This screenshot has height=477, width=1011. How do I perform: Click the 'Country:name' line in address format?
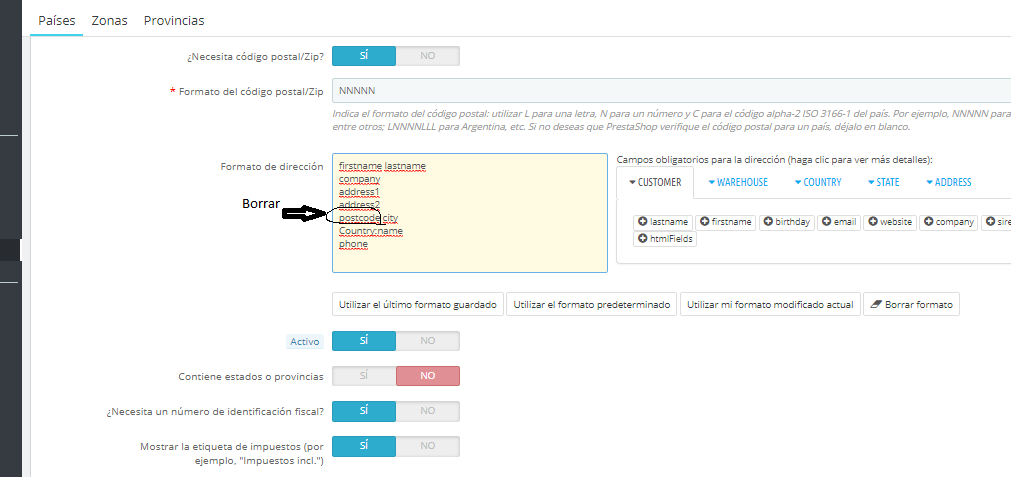tap(371, 231)
